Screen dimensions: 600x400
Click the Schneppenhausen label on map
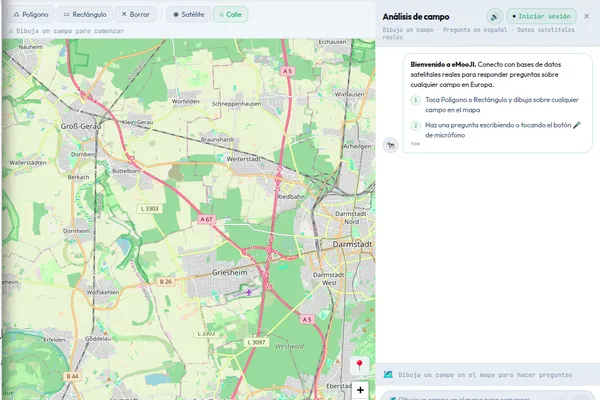pos(236,104)
